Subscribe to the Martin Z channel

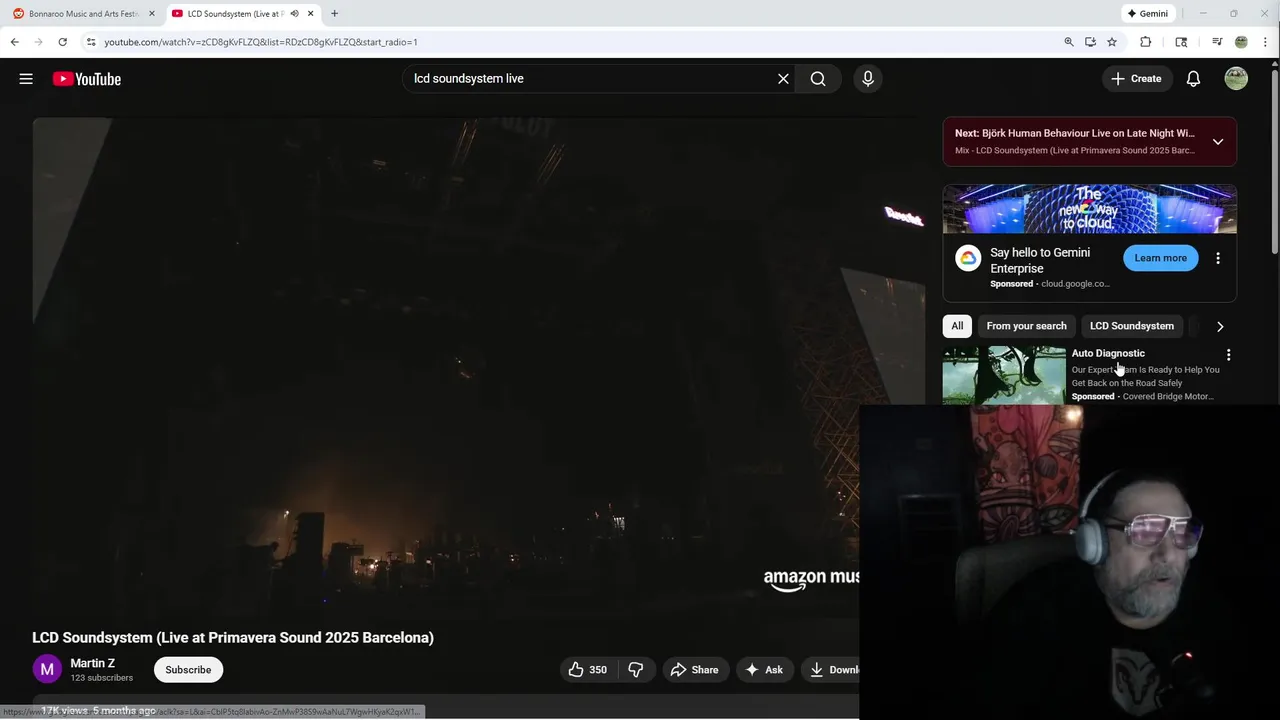[x=188, y=670]
